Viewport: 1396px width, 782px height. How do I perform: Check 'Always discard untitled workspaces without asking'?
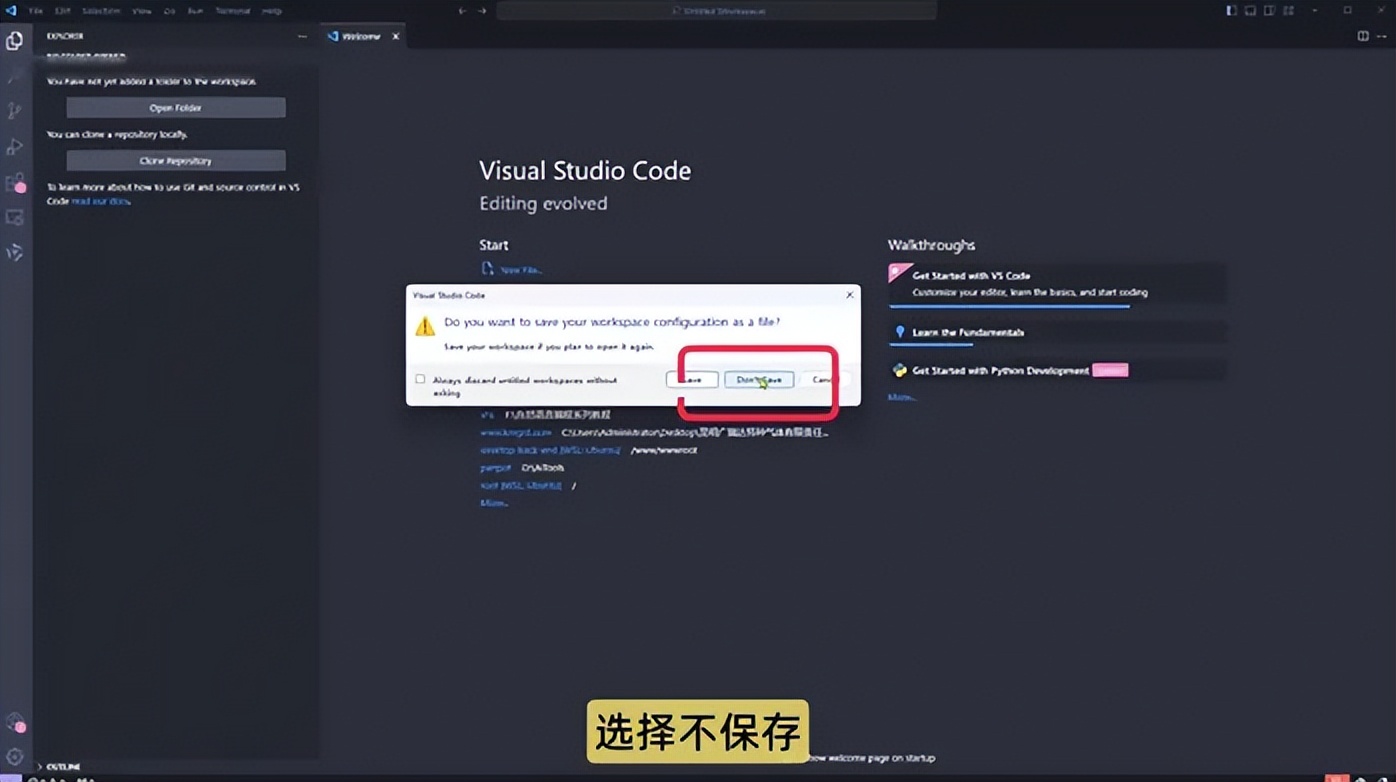tap(420, 379)
